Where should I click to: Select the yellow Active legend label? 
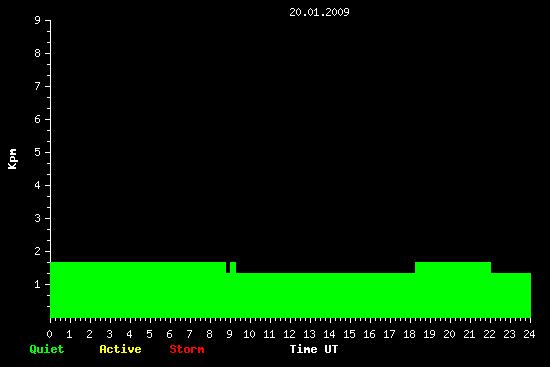click(120, 349)
